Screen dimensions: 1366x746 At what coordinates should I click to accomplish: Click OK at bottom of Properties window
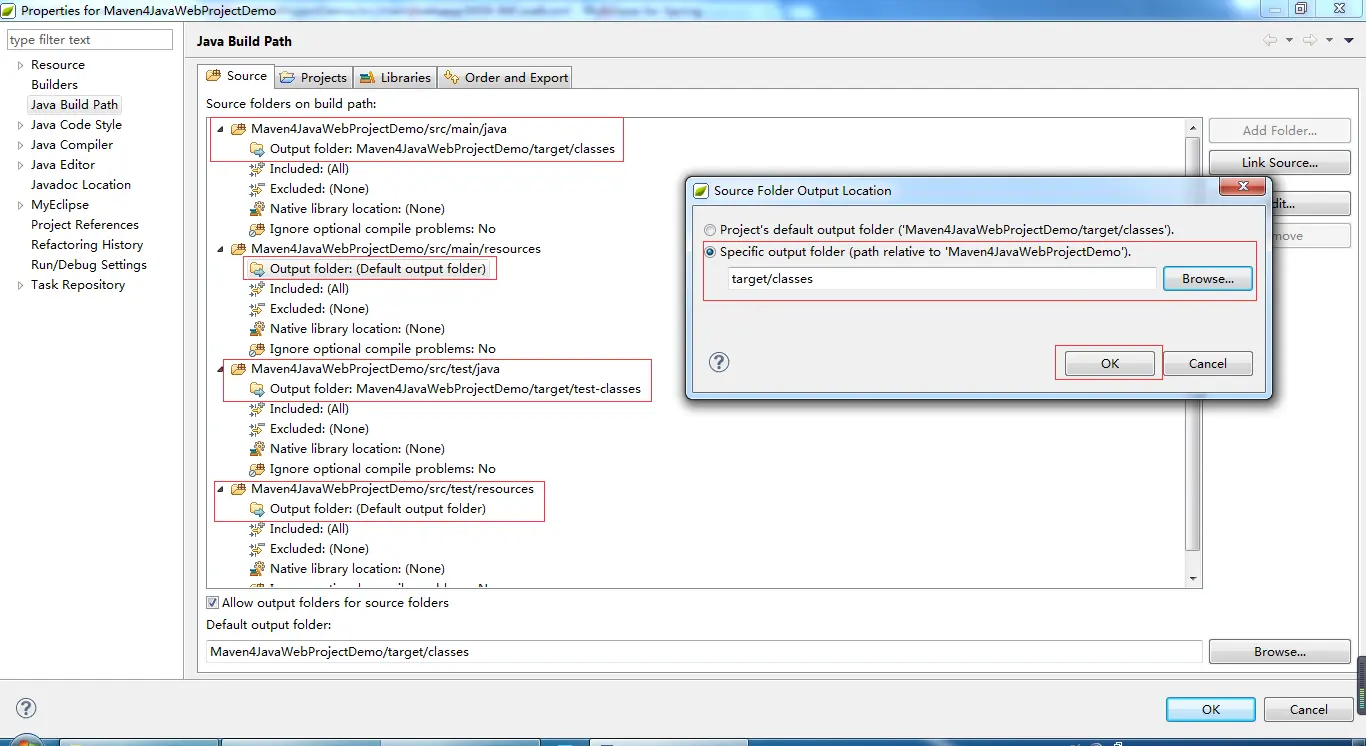tap(1211, 709)
